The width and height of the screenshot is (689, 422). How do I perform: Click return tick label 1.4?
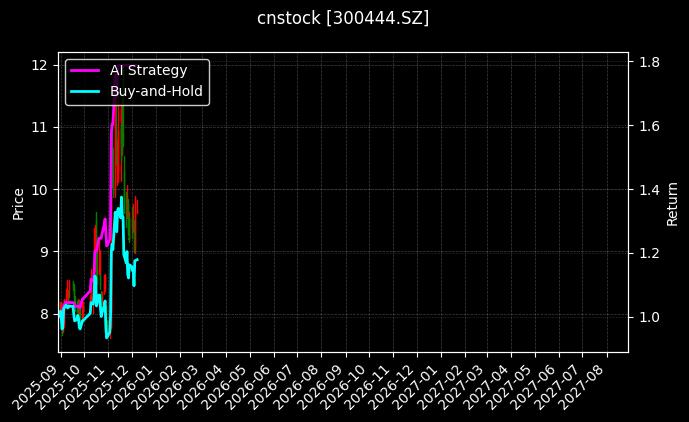point(649,190)
